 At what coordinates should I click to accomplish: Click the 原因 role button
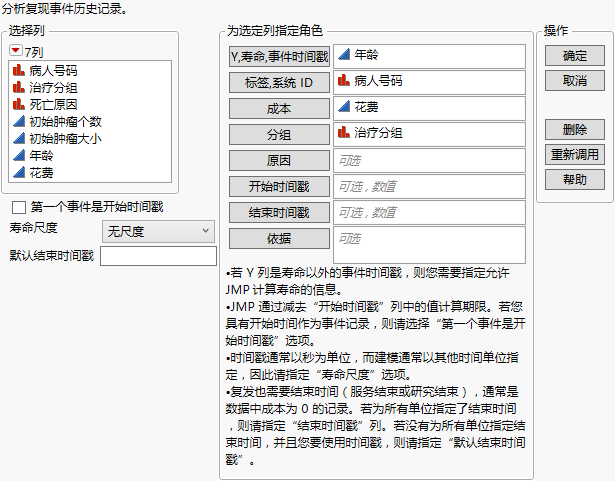(279, 160)
